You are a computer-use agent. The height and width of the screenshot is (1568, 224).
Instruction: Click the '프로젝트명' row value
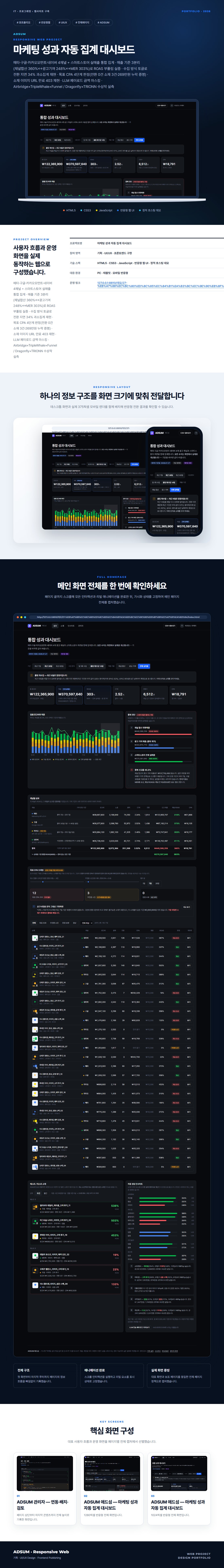pyautogui.click(x=114, y=243)
